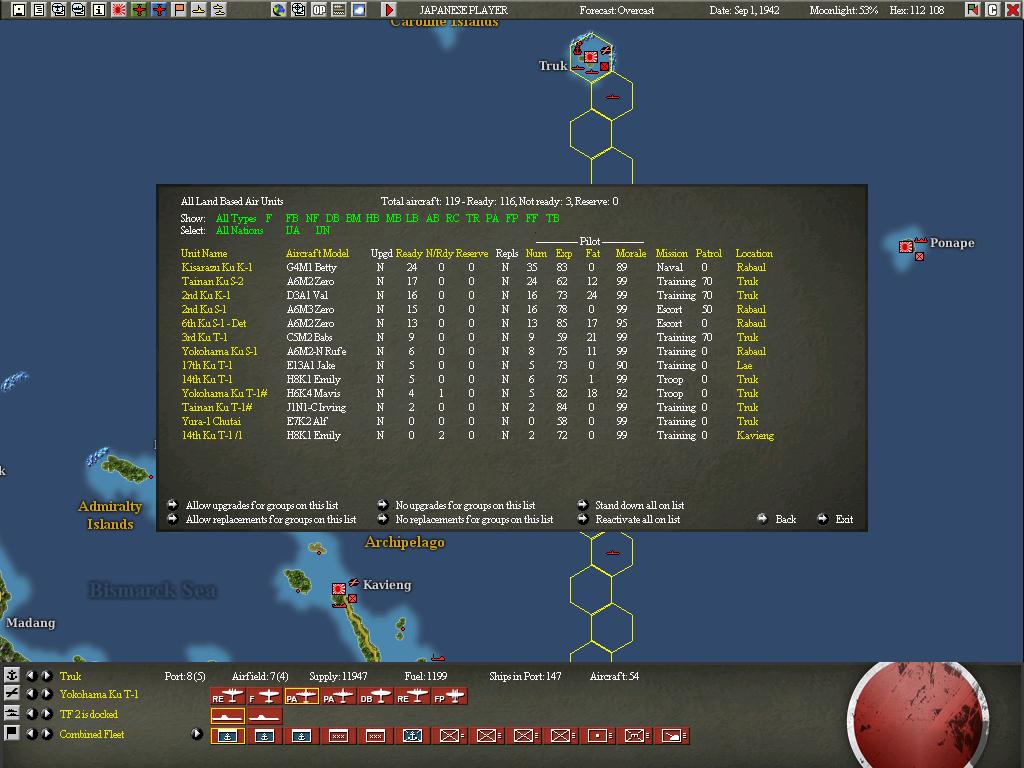Sort list by Location column

(x=754, y=253)
